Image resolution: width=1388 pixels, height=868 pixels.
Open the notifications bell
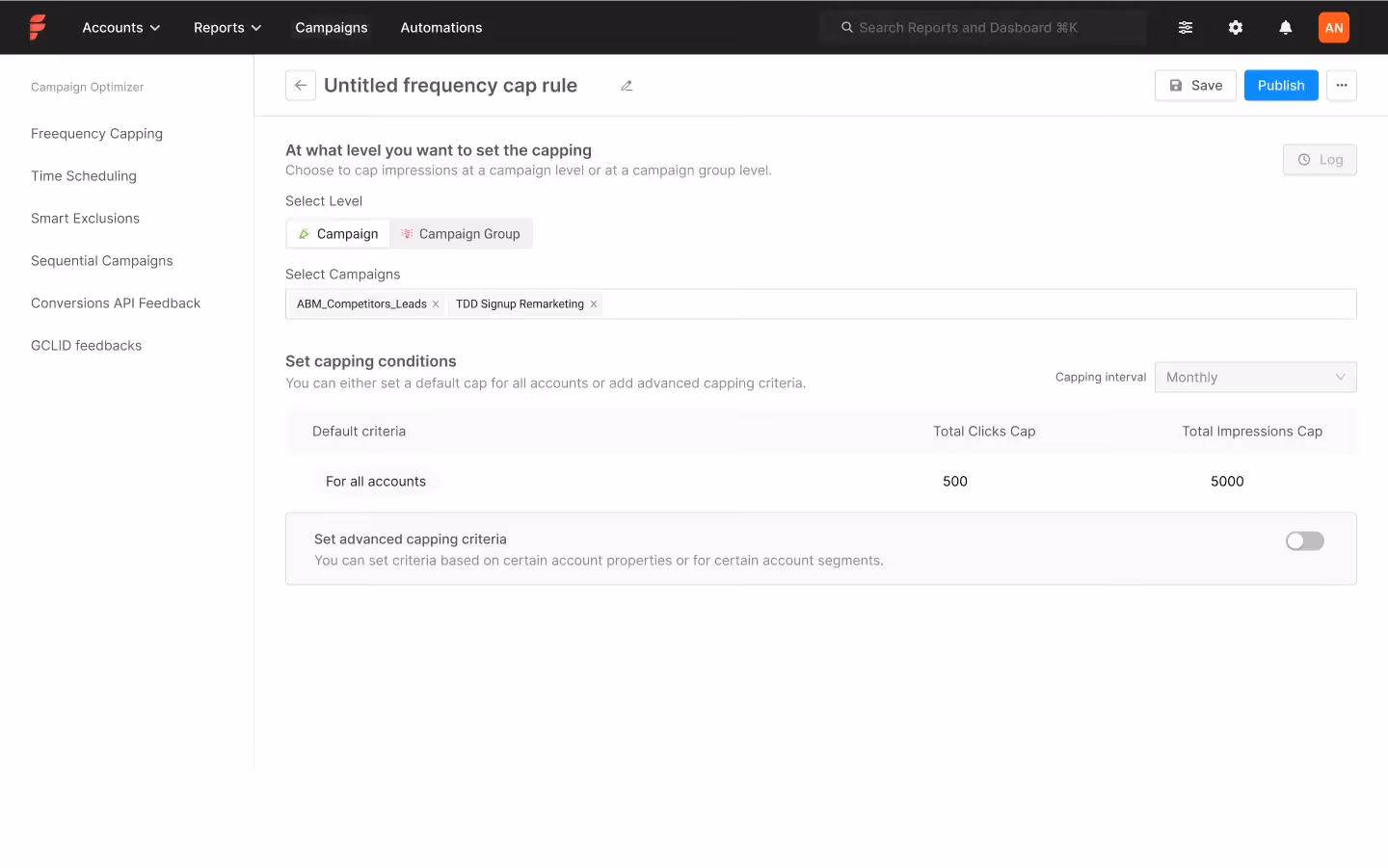pyautogui.click(x=1286, y=27)
